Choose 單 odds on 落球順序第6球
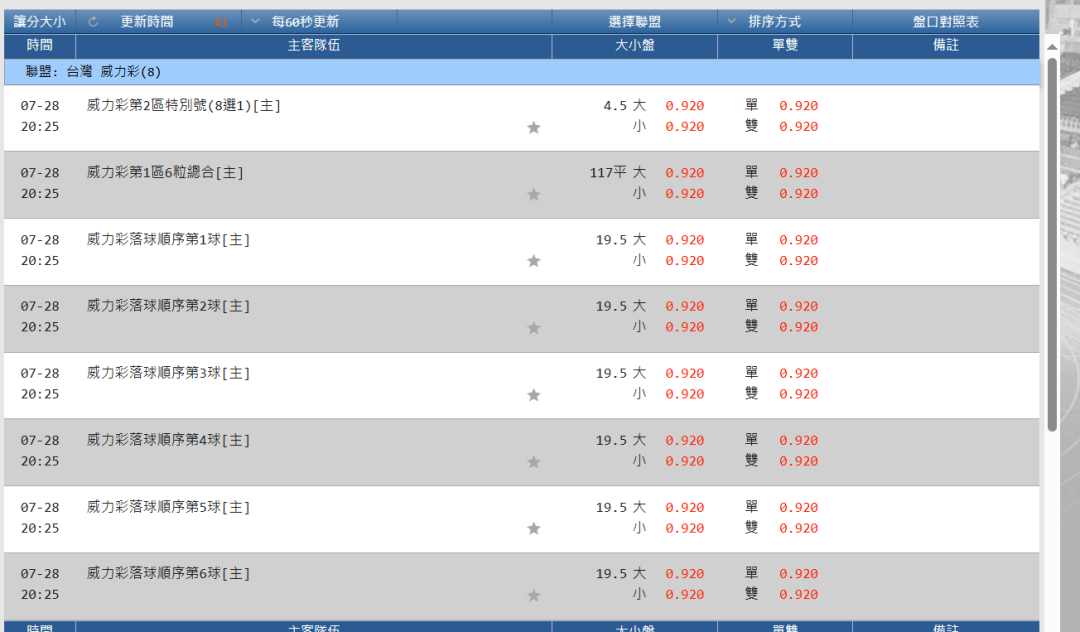The width and height of the screenshot is (1080, 632). click(799, 573)
